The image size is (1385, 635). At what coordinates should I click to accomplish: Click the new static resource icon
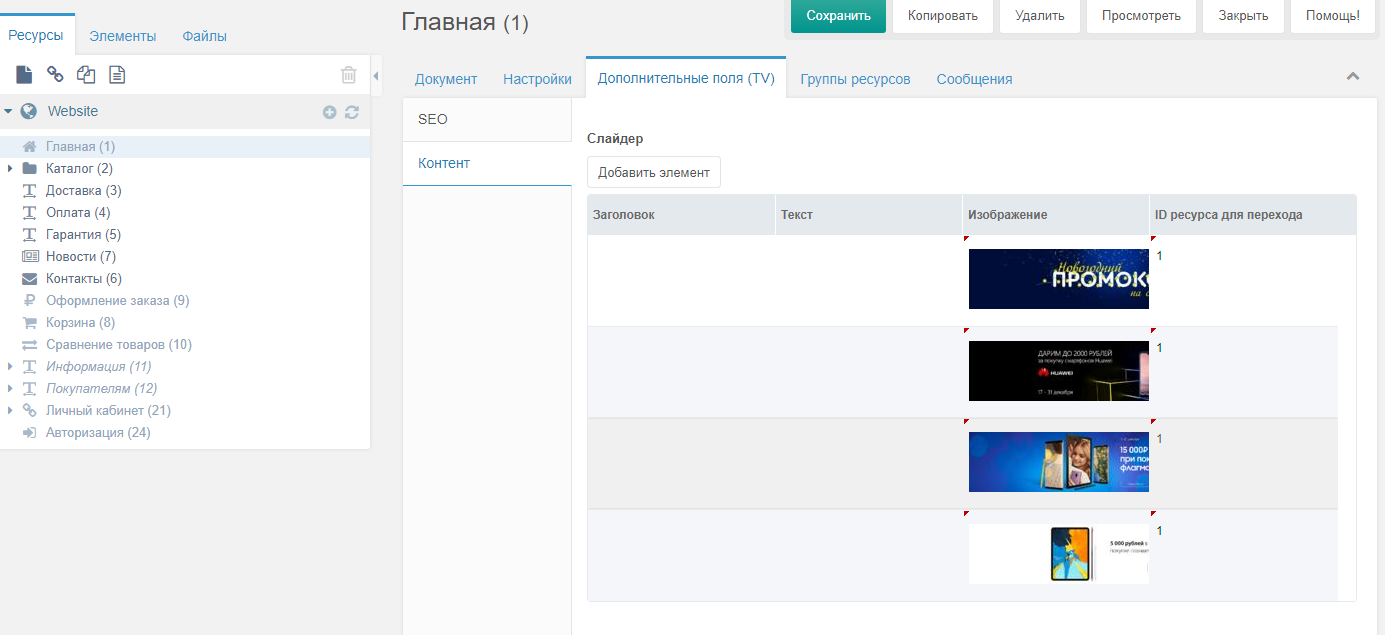pos(117,74)
